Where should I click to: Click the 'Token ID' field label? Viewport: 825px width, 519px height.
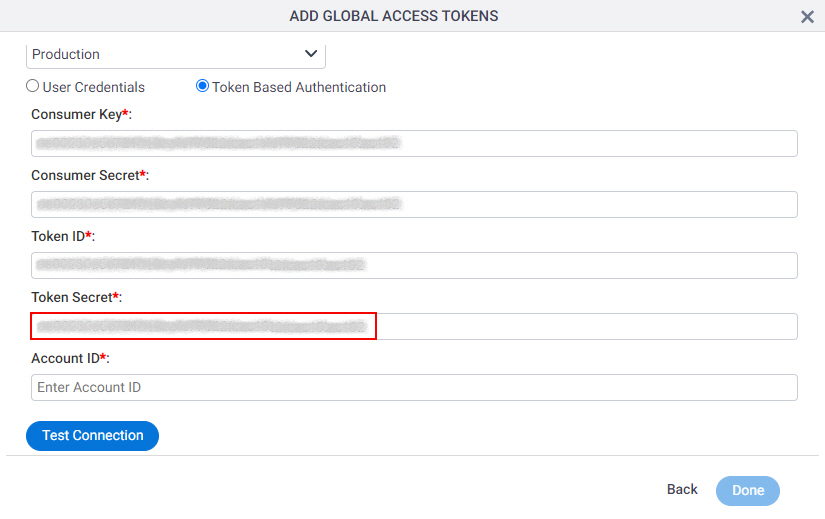click(x=63, y=236)
